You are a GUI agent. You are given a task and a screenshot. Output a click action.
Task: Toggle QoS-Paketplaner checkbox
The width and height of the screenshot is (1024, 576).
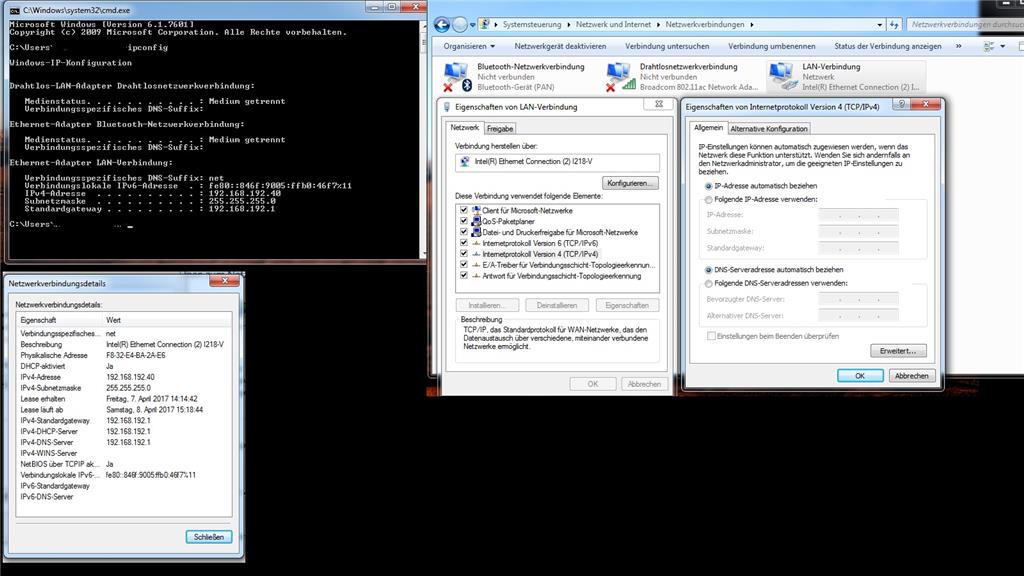[464, 221]
